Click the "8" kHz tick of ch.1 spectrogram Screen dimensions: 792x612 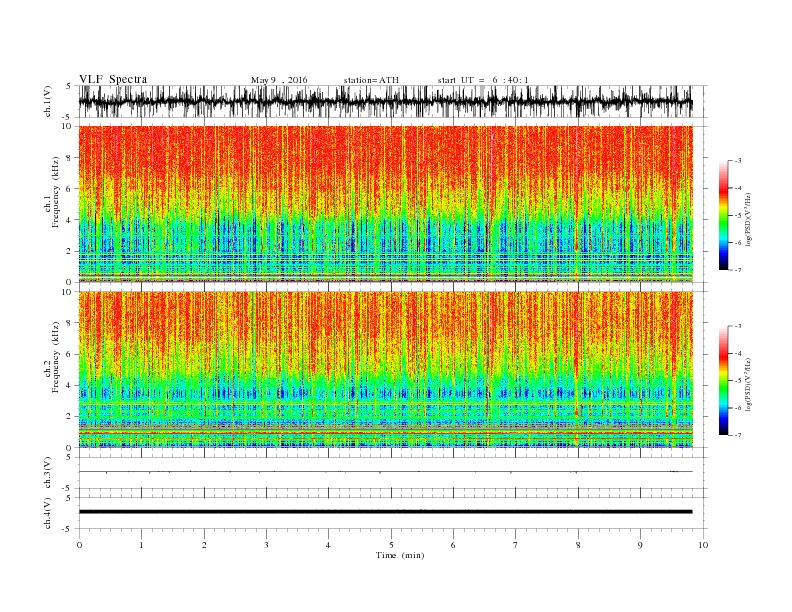pos(70,158)
